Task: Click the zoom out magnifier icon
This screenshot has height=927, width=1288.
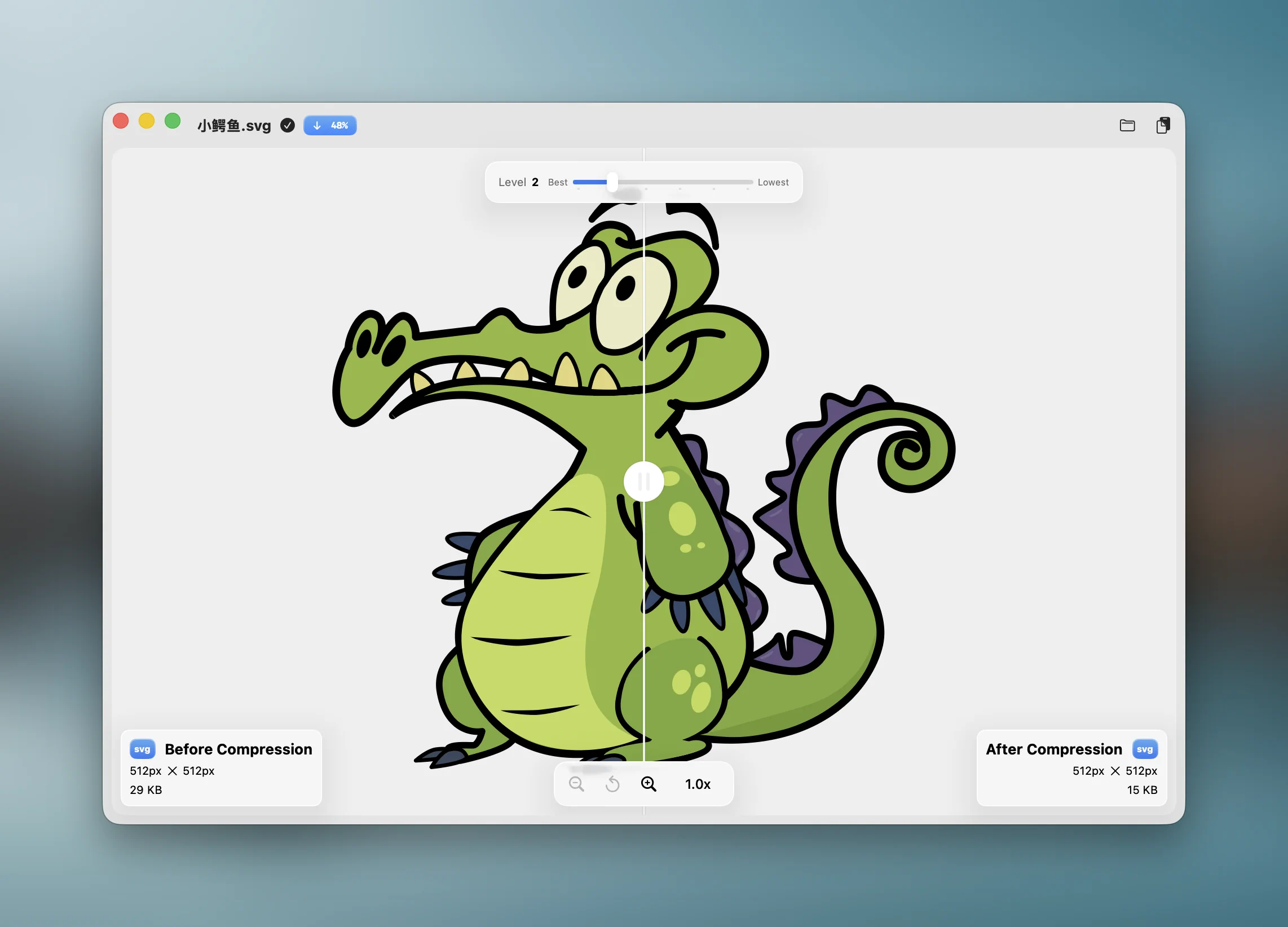Action: coord(576,784)
